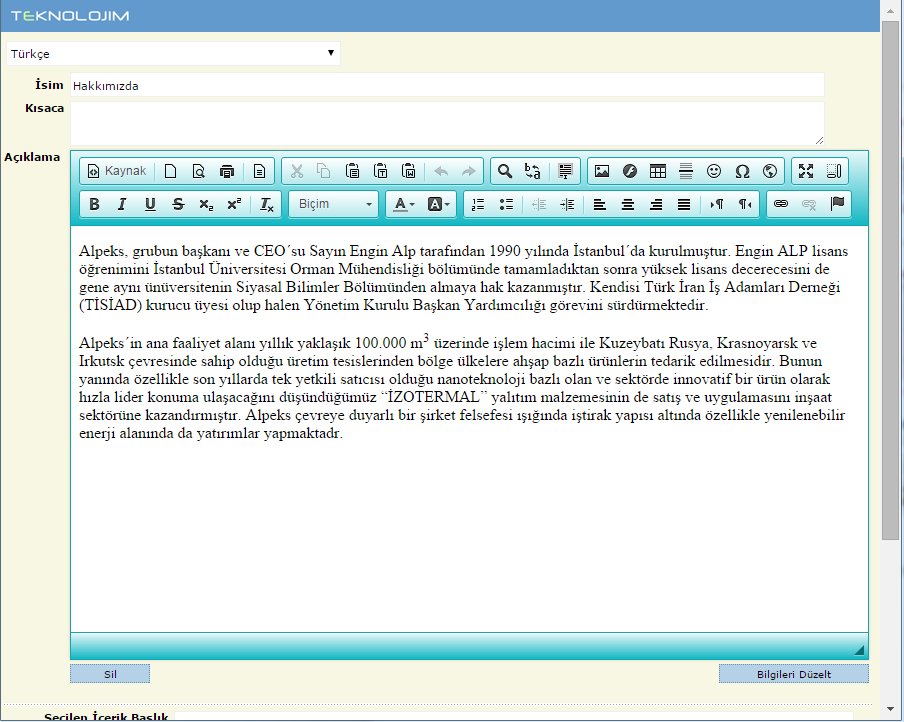Click in the Açıklama editor text area
Viewport: 904px width, 722px height.
(469, 428)
